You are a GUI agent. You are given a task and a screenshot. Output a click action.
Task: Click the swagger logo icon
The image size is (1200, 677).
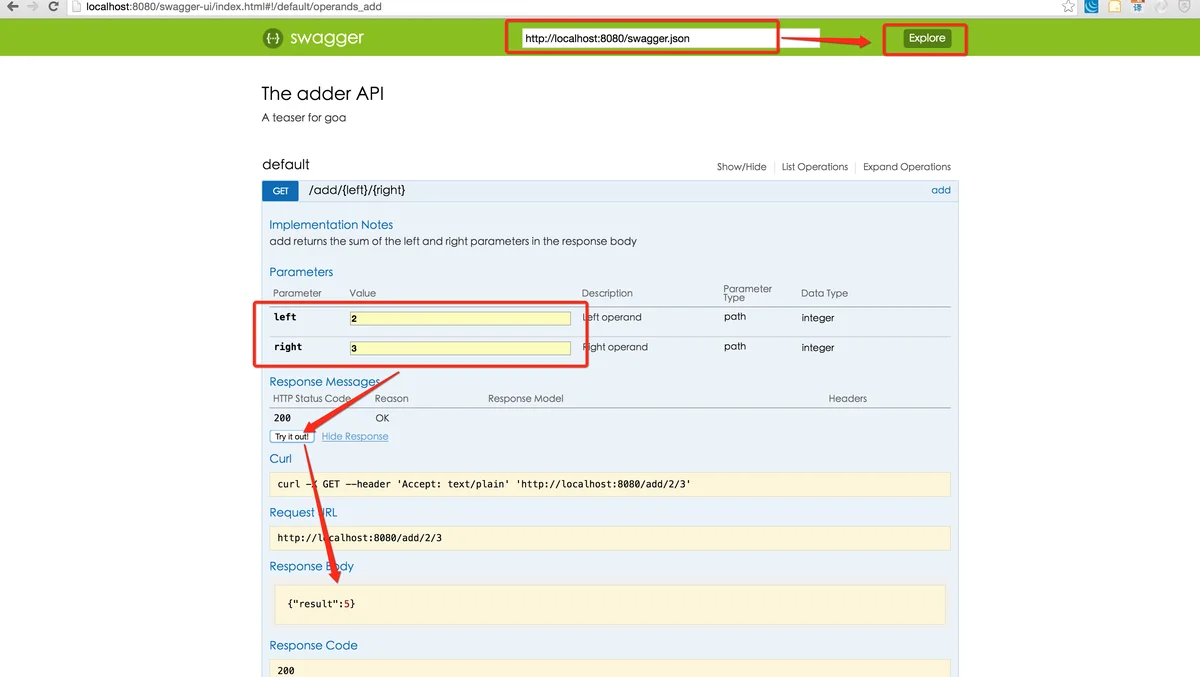273,38
